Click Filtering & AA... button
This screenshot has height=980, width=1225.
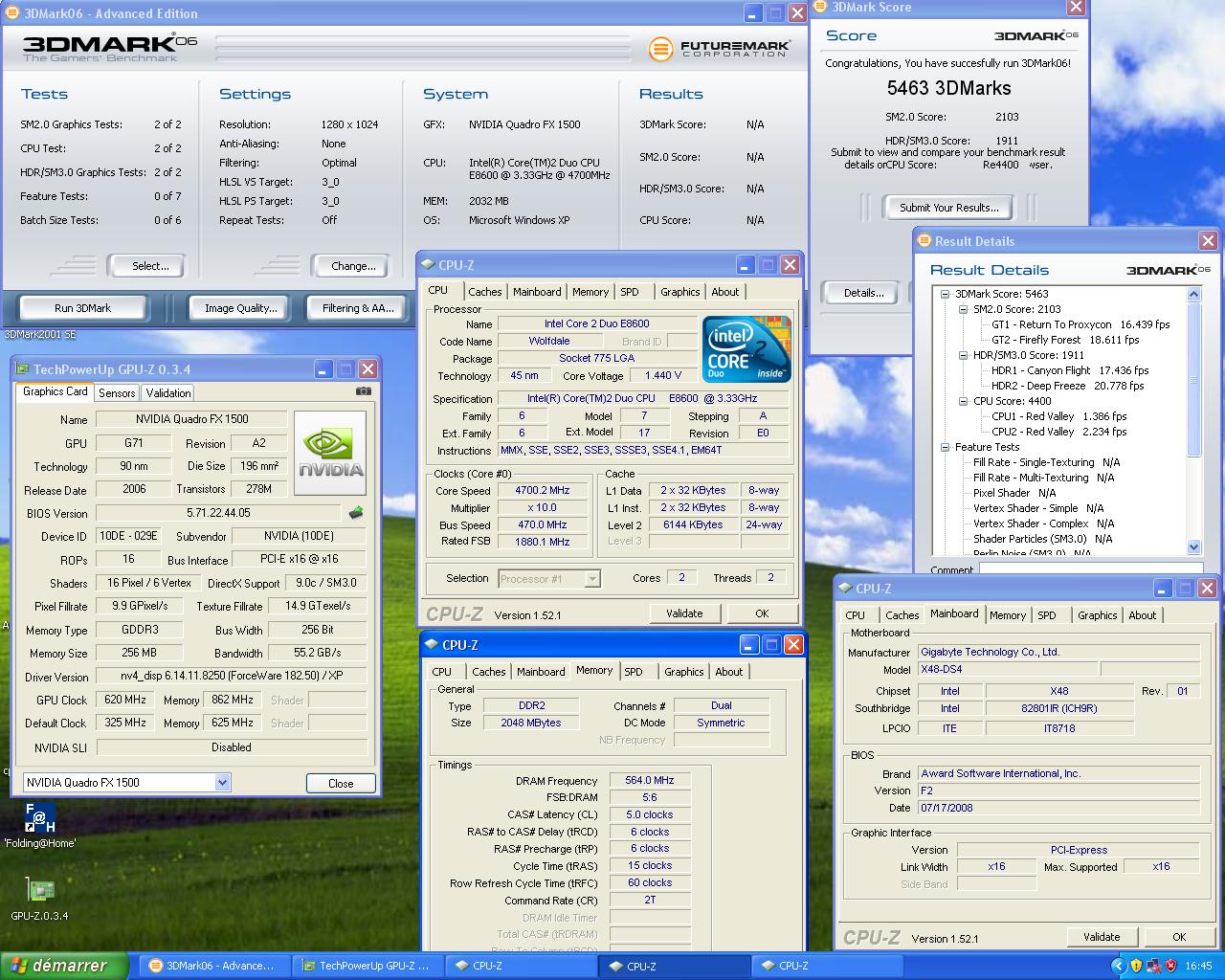point(358,308)
